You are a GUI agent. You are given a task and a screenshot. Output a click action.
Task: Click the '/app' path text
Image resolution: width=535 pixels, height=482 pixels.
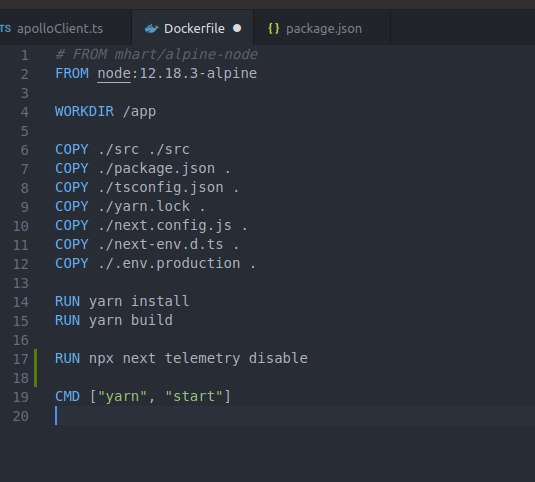coord(139,112)
